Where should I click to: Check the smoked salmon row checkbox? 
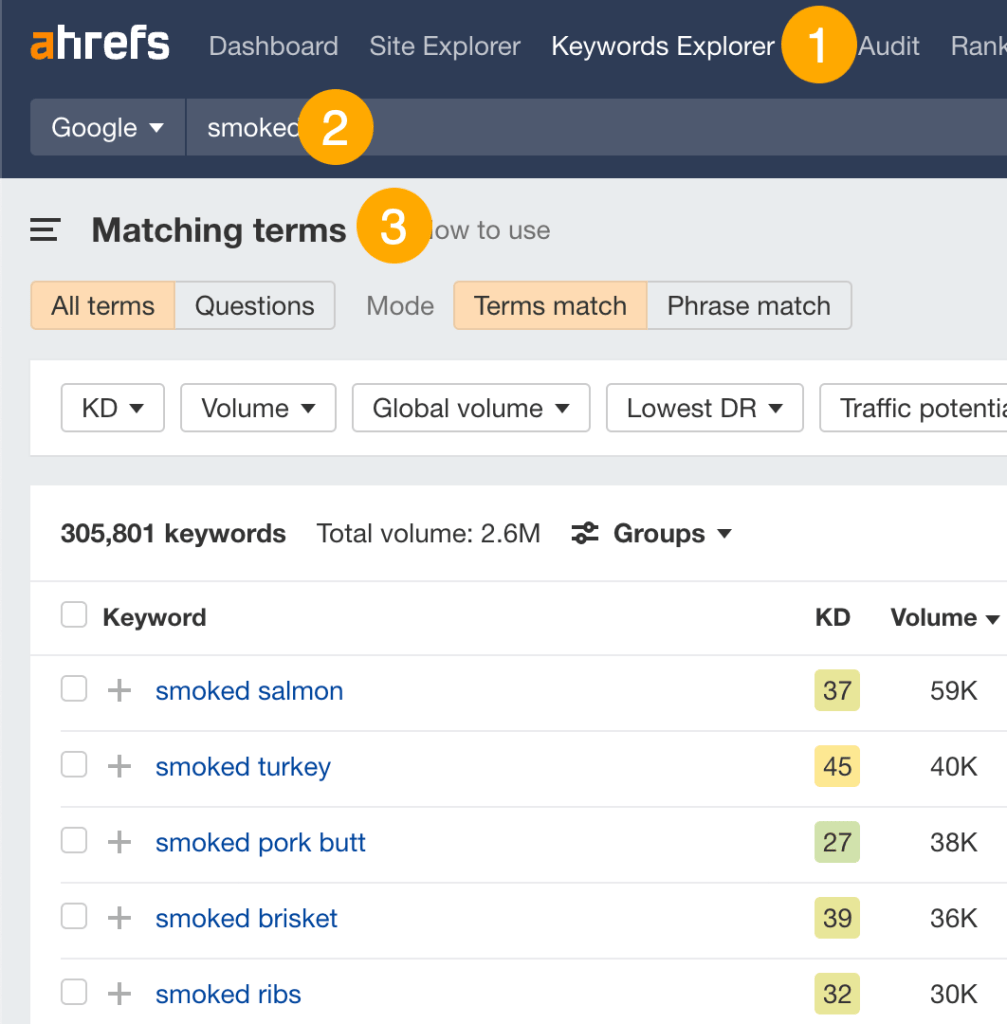coord(74,690)
